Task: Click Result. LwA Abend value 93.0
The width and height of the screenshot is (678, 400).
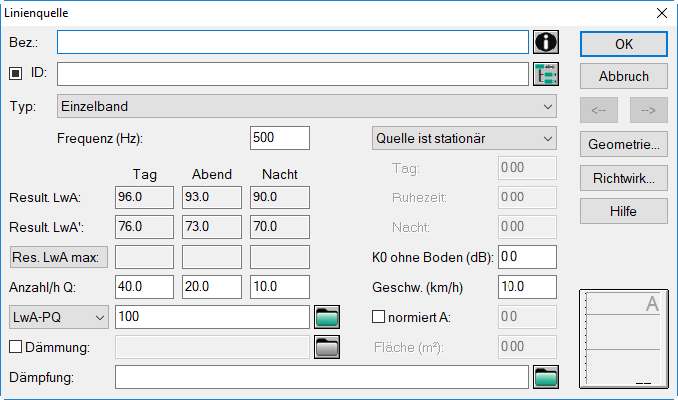Action: point(212,197)
